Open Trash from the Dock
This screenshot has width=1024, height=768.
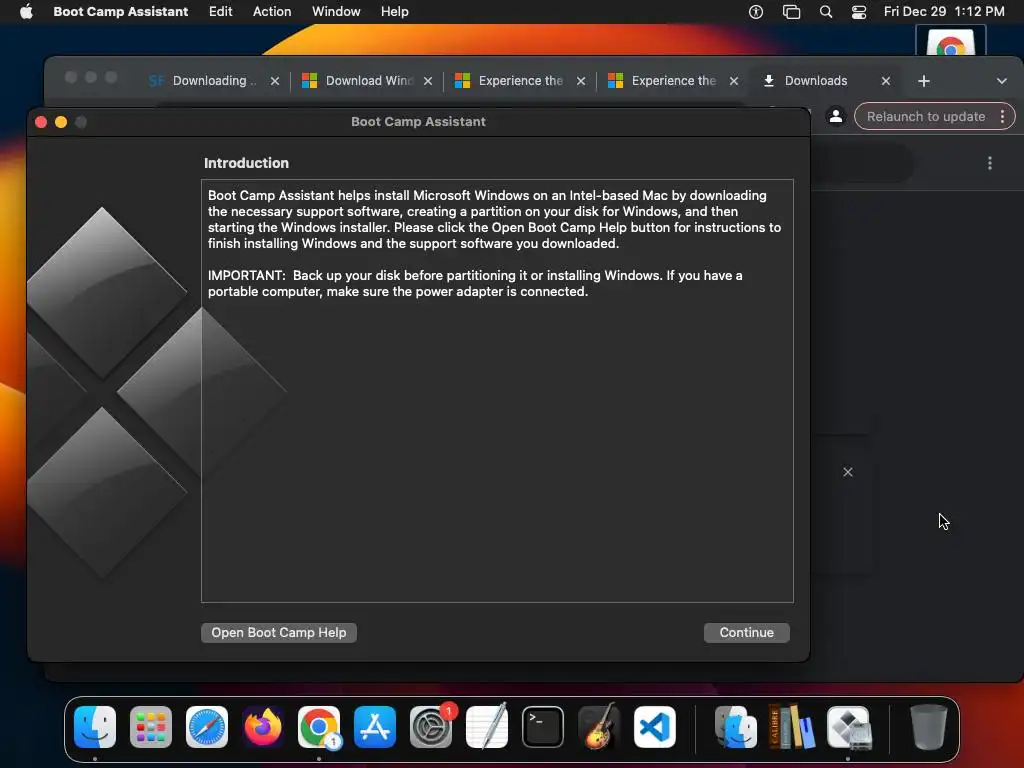(928, 727)
